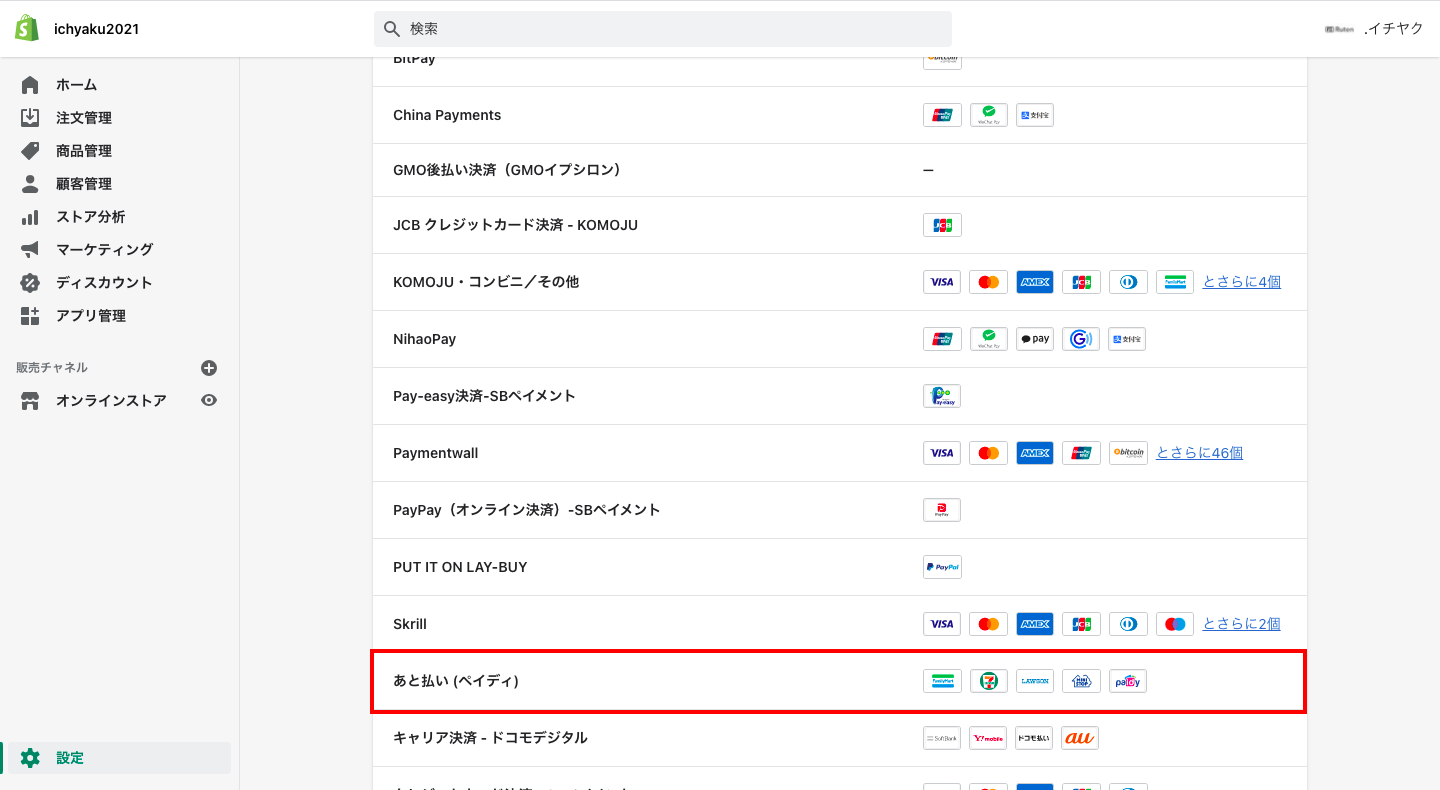Viewport: 1440px width, 790px height.
Task: Click the Ministop icon in あと払い row
Action: click(x=1081, y=681)
